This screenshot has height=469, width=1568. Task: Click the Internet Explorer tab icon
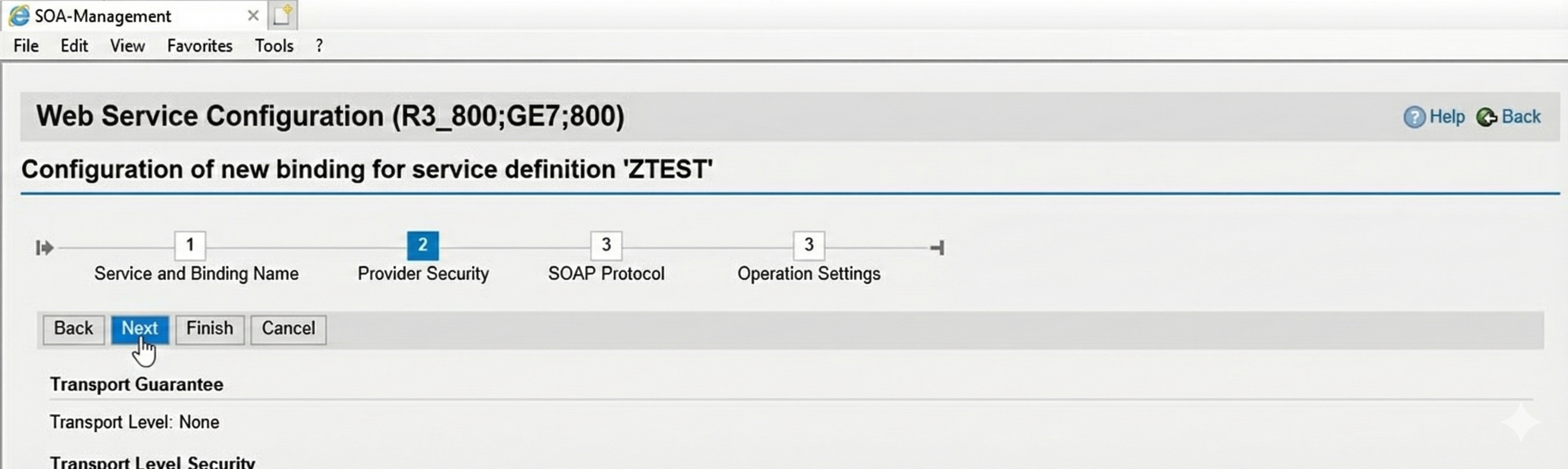click(19, 16)
